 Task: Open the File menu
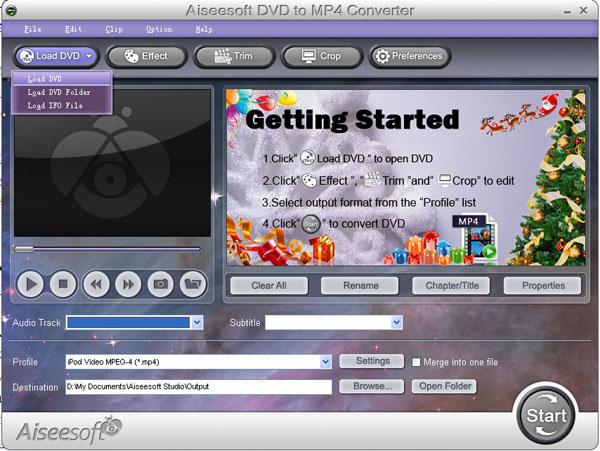[x=33, y=29]
